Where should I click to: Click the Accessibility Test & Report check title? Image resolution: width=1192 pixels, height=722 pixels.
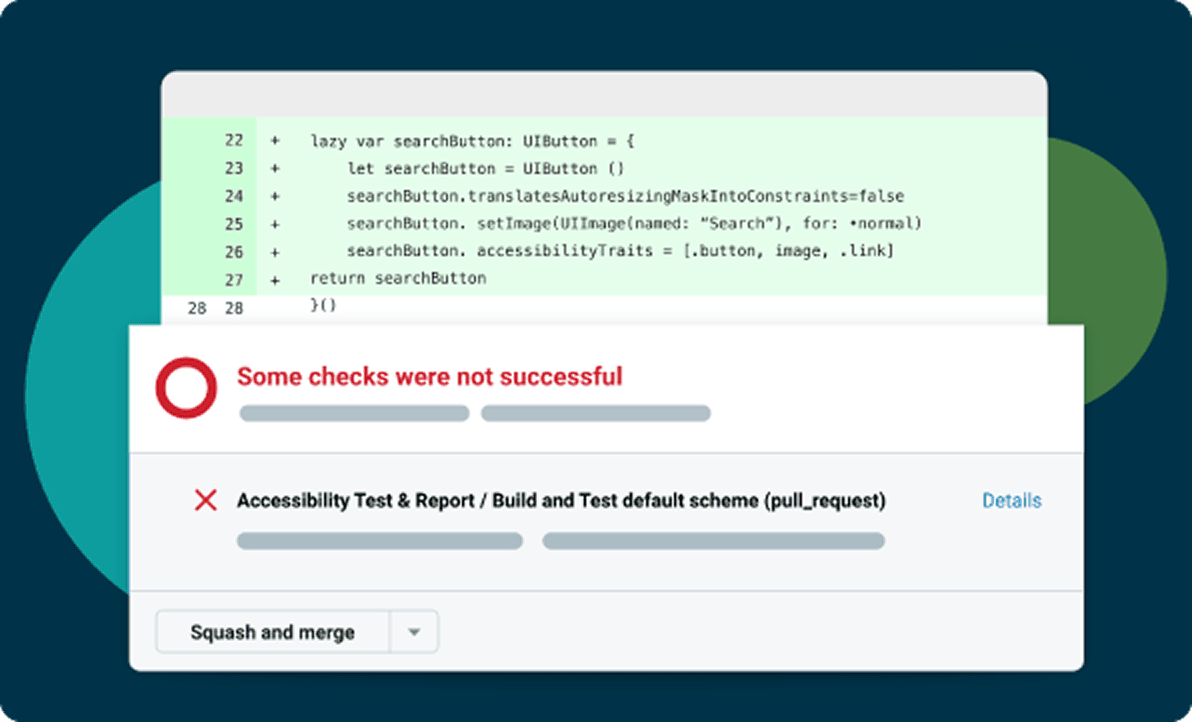pos(560,501)
